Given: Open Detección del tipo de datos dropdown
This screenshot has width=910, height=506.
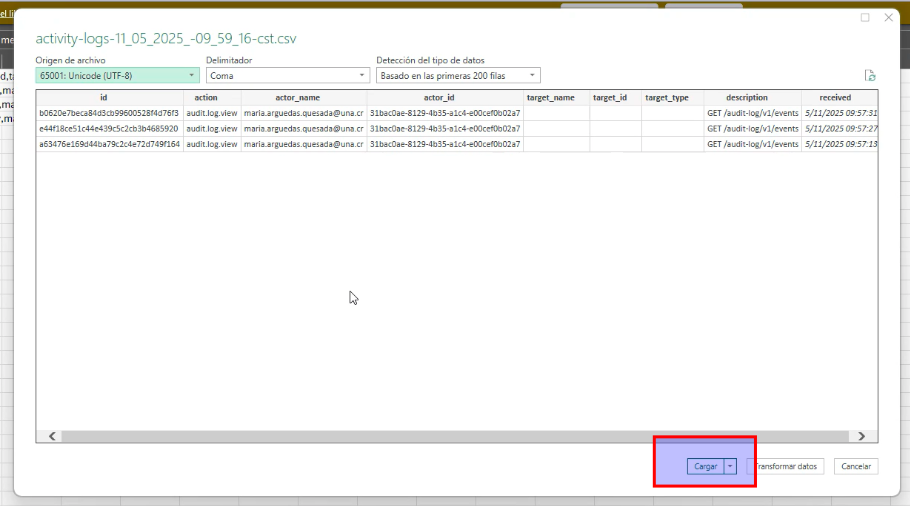Looking at the screenshot, I should [458, 76].
